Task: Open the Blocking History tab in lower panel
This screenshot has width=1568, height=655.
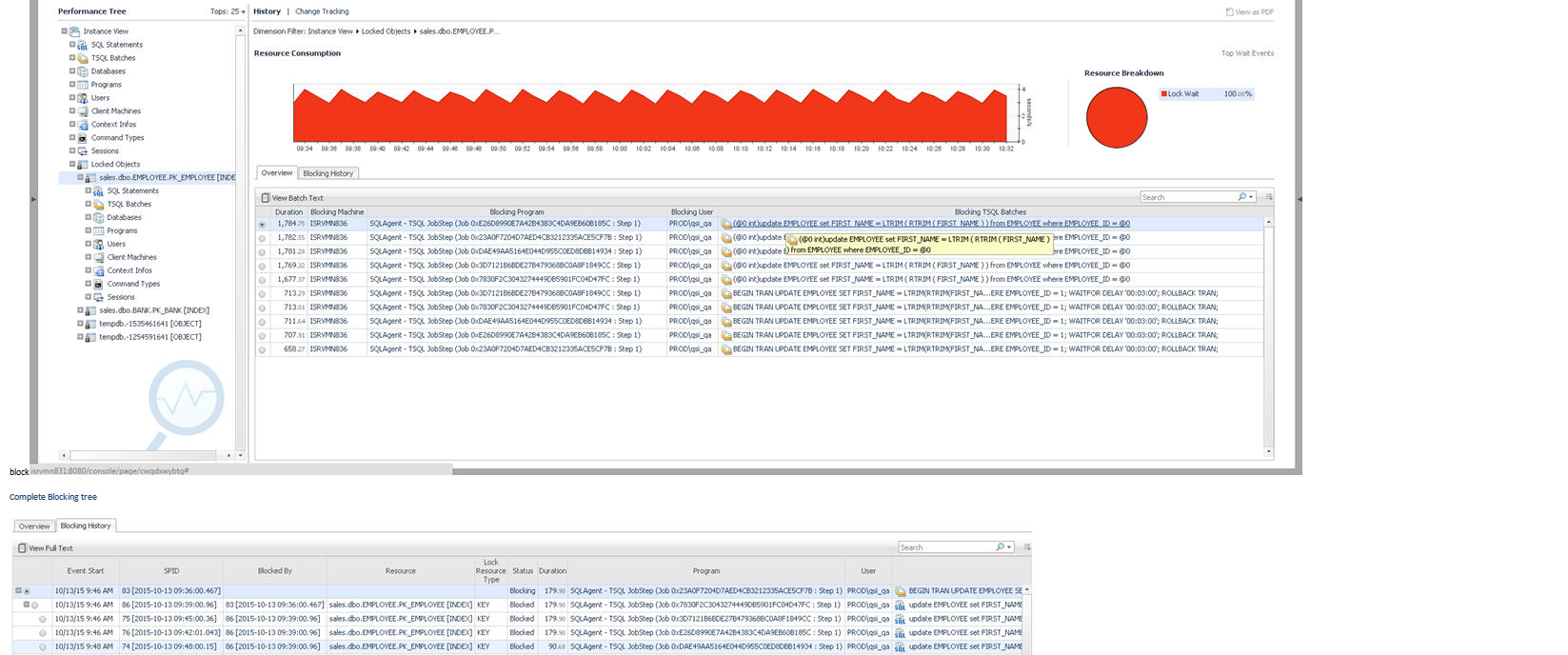Action: (86, 526)
